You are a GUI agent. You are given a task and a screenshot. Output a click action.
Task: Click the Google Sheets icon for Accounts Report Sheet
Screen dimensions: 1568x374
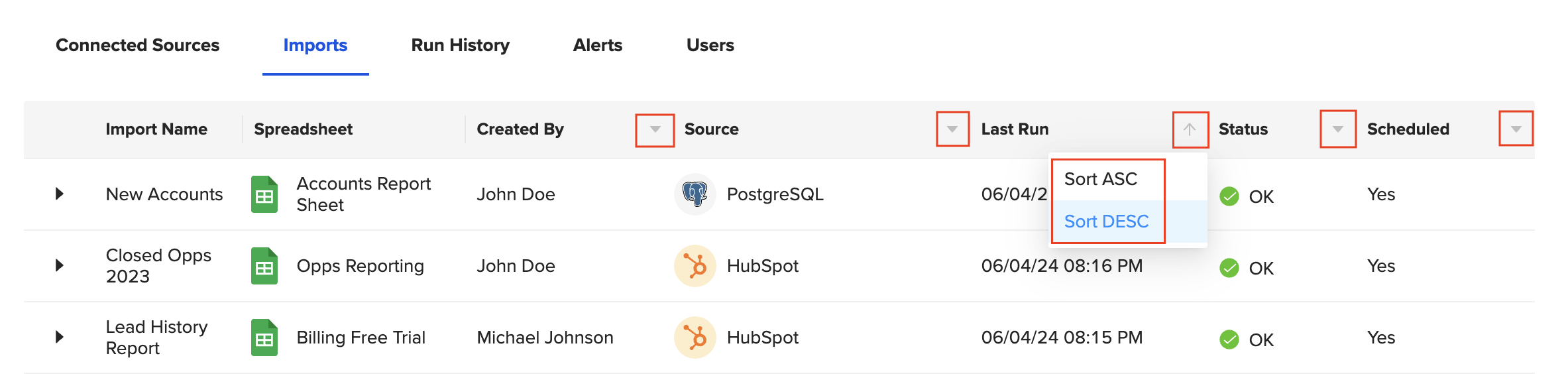click(264, 194)
